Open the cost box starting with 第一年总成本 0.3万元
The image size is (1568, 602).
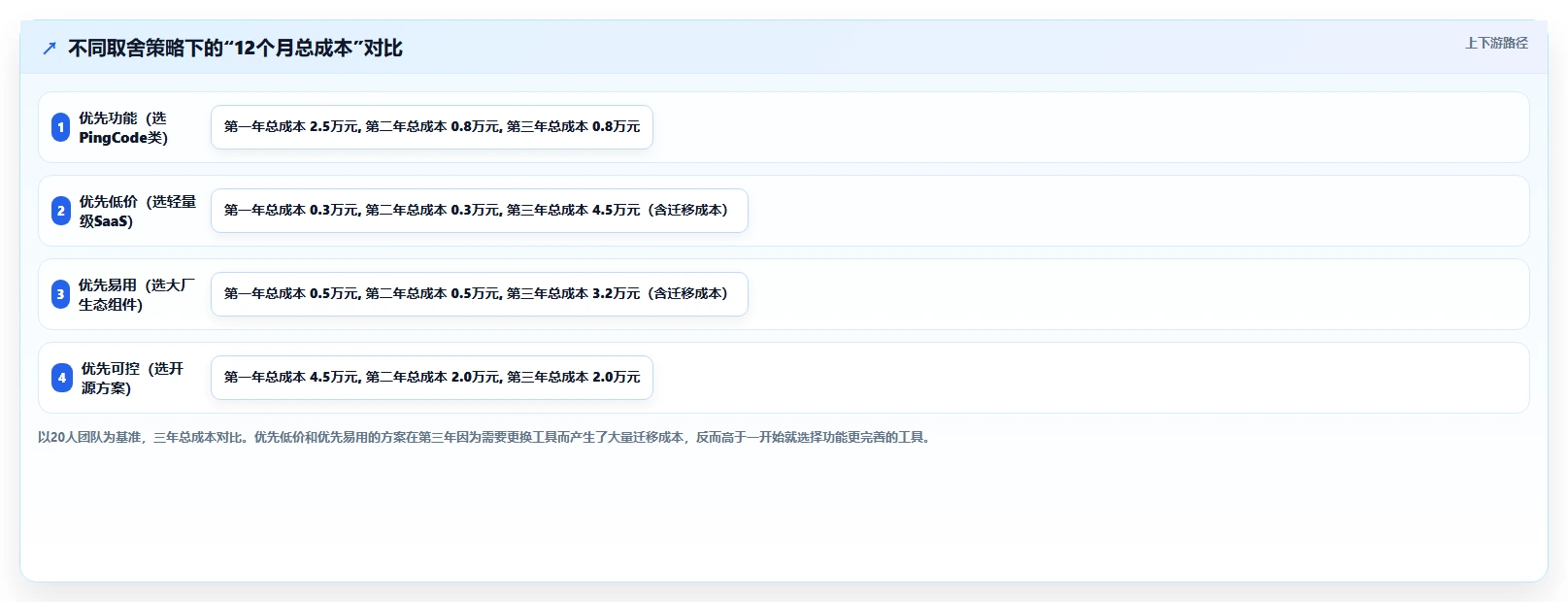pyautogui.click(x=480, y=211)
